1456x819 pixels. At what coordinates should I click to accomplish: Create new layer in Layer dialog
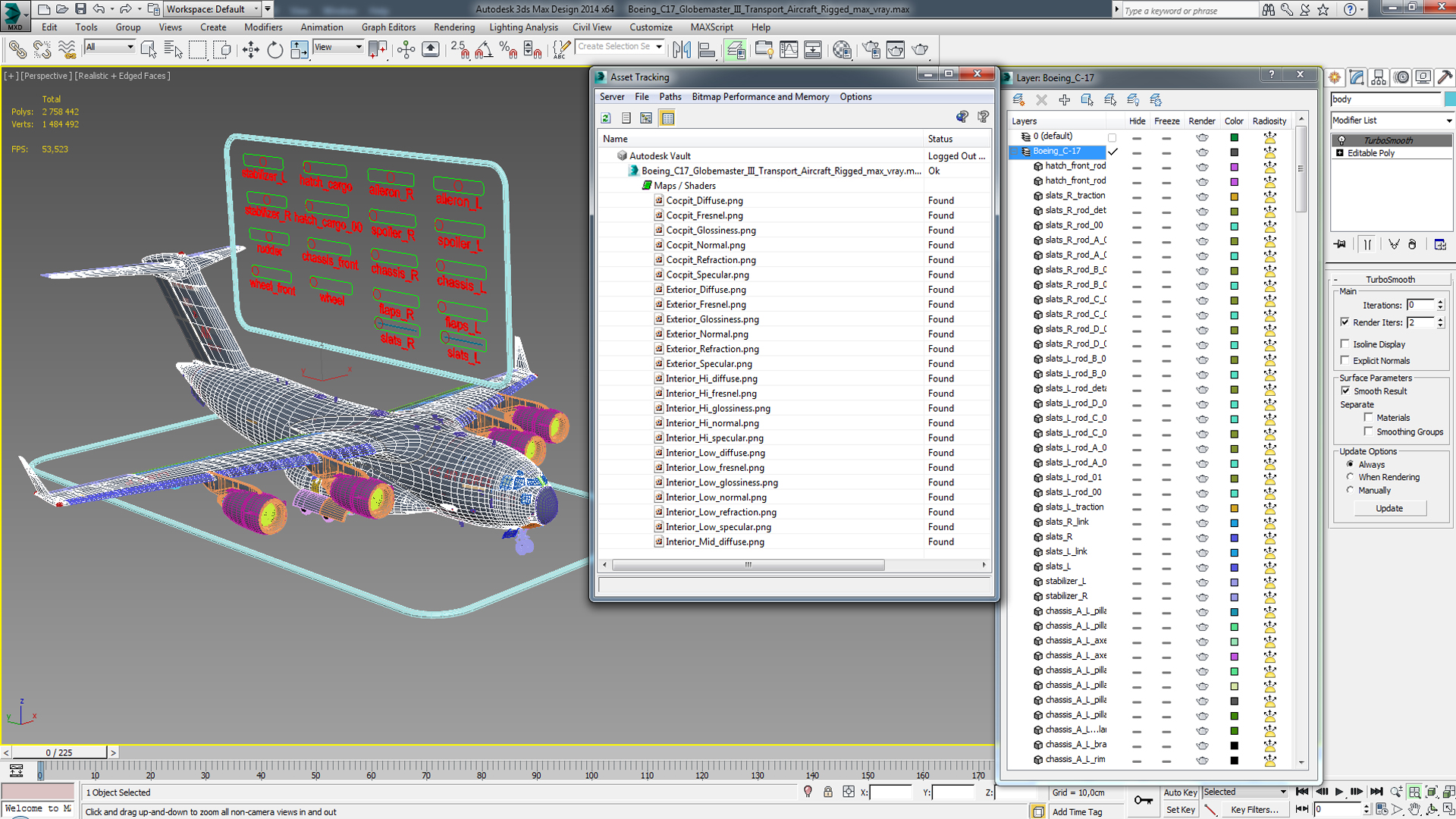[x=1018, y=100]
